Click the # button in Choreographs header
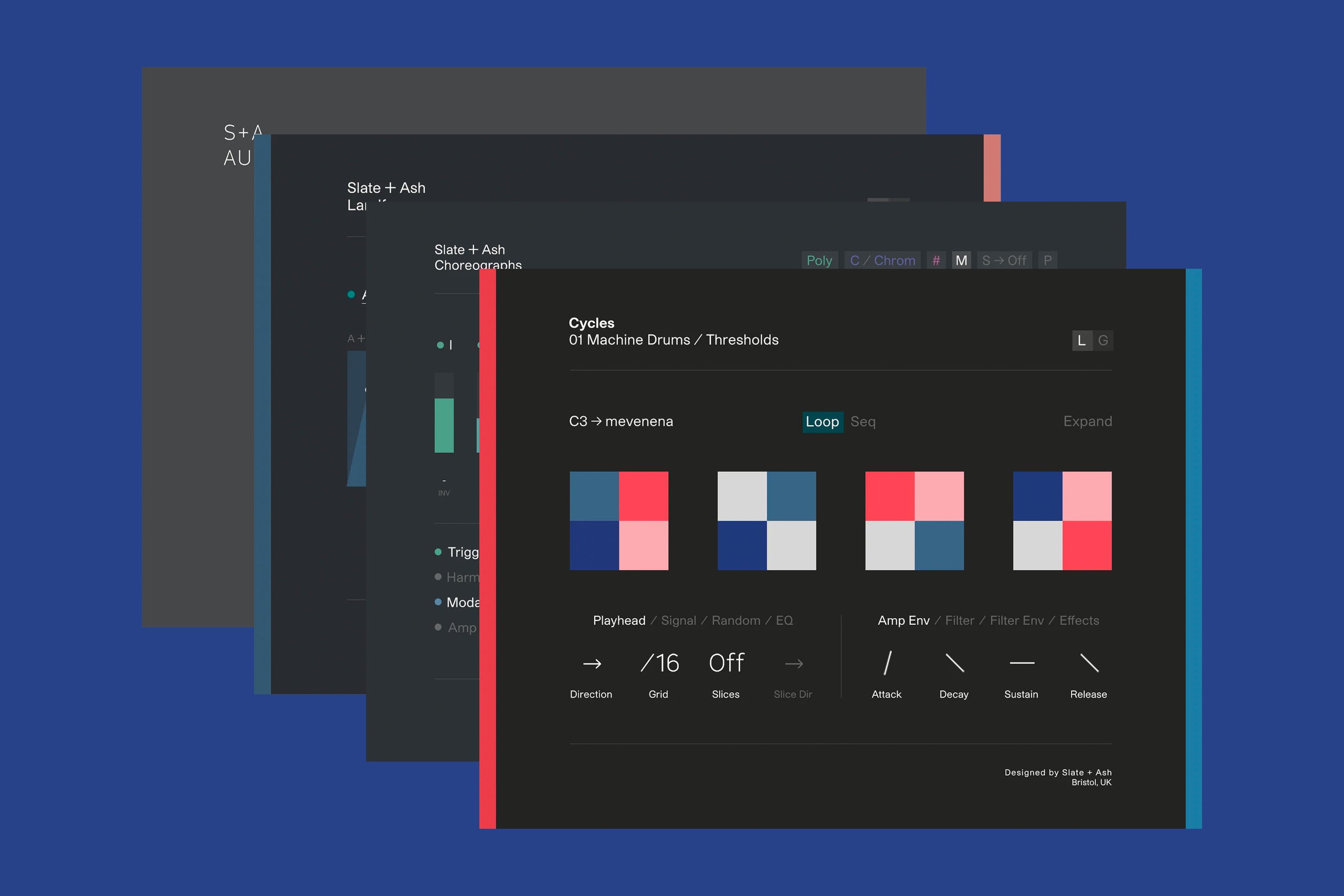The width and height of the screenshot is (1344, 896). click(x=936, y=260)
